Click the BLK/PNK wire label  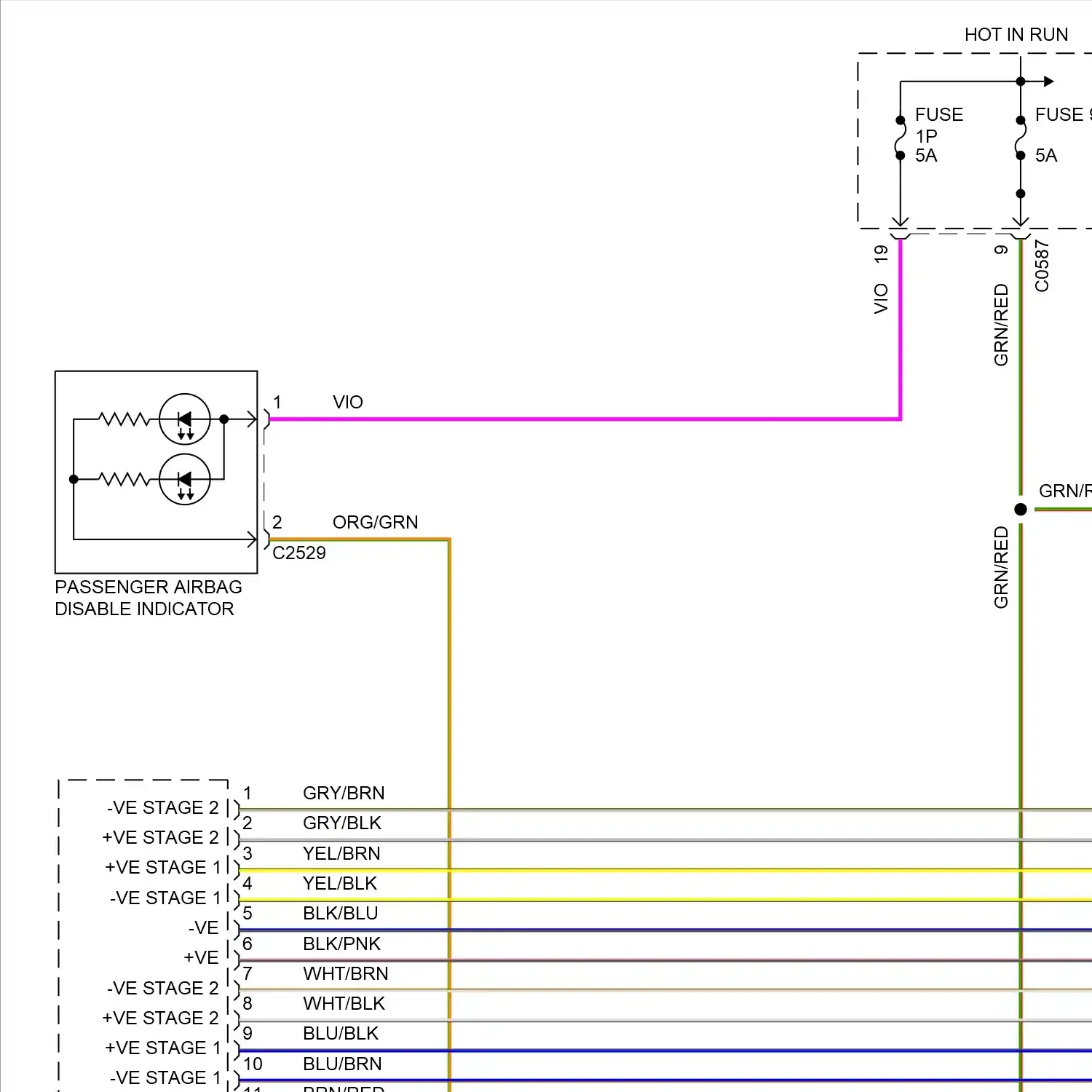[342, 943]
